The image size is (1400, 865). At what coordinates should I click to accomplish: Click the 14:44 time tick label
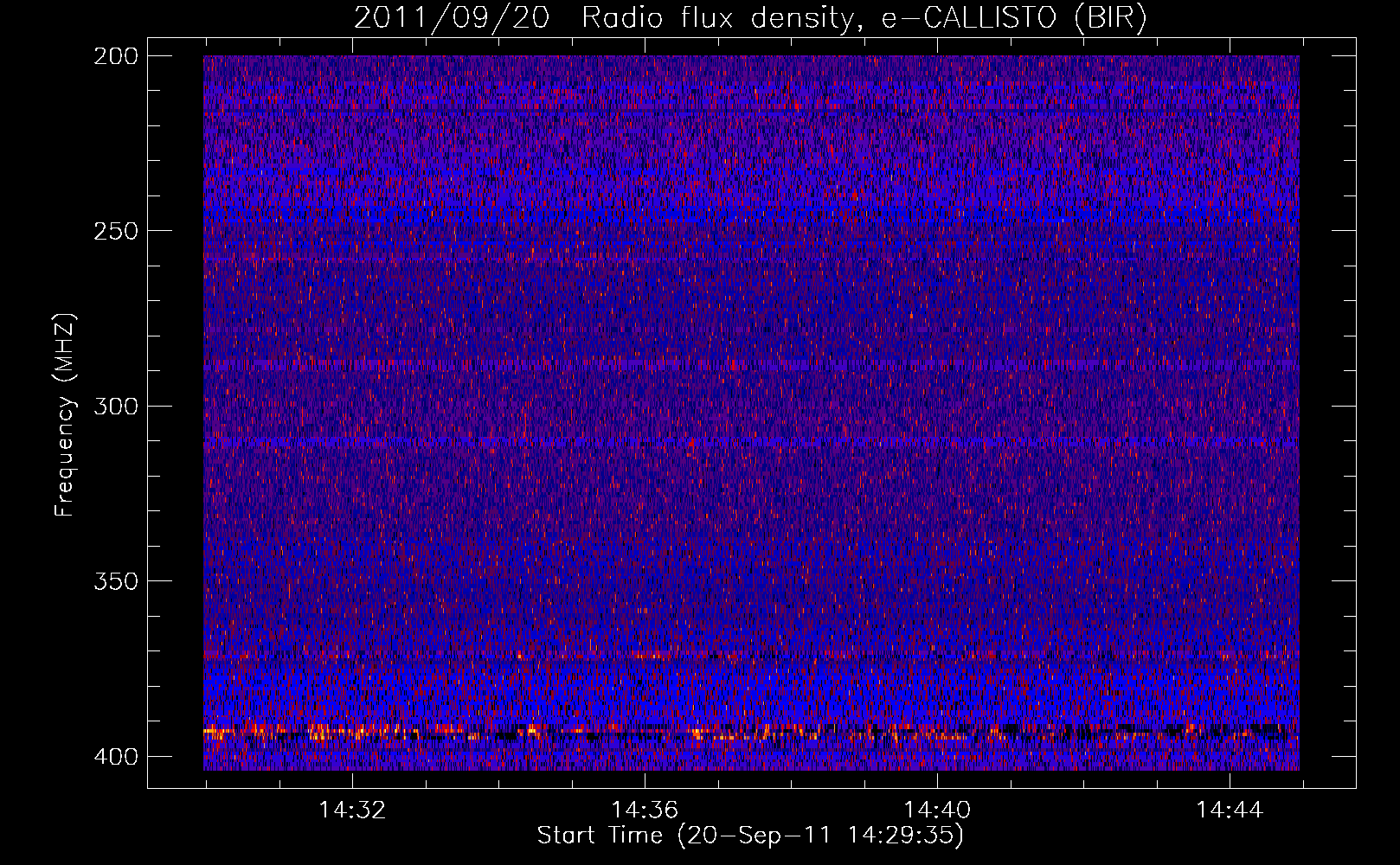1230,811
